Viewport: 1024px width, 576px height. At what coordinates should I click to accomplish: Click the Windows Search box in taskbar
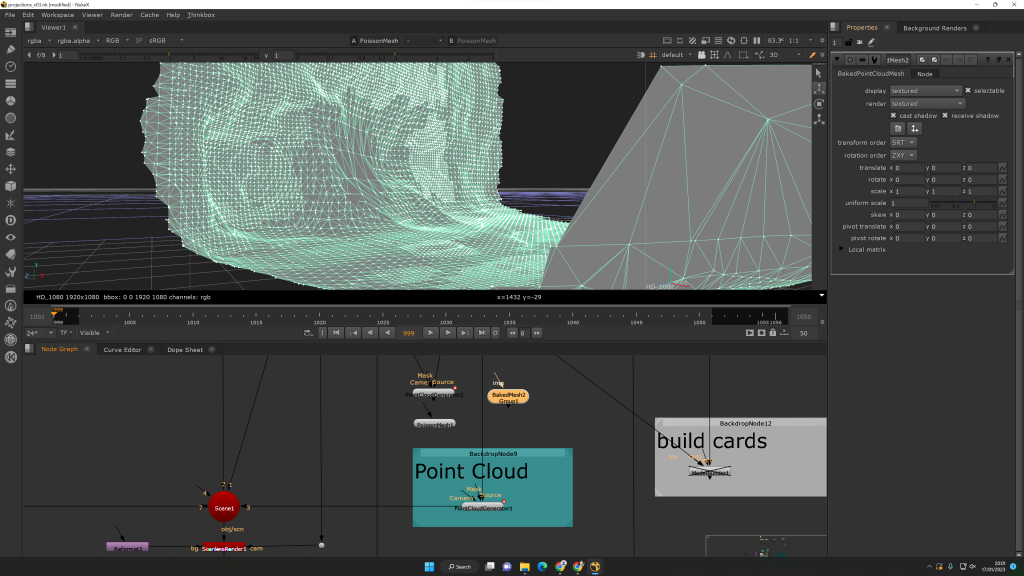click(458, 566)
